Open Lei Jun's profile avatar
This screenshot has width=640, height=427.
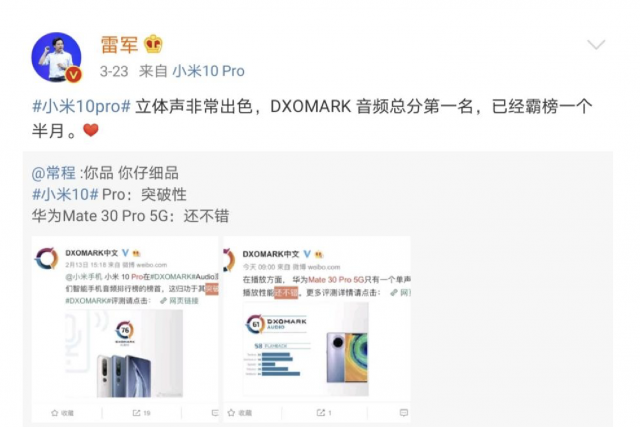[56, 57]
